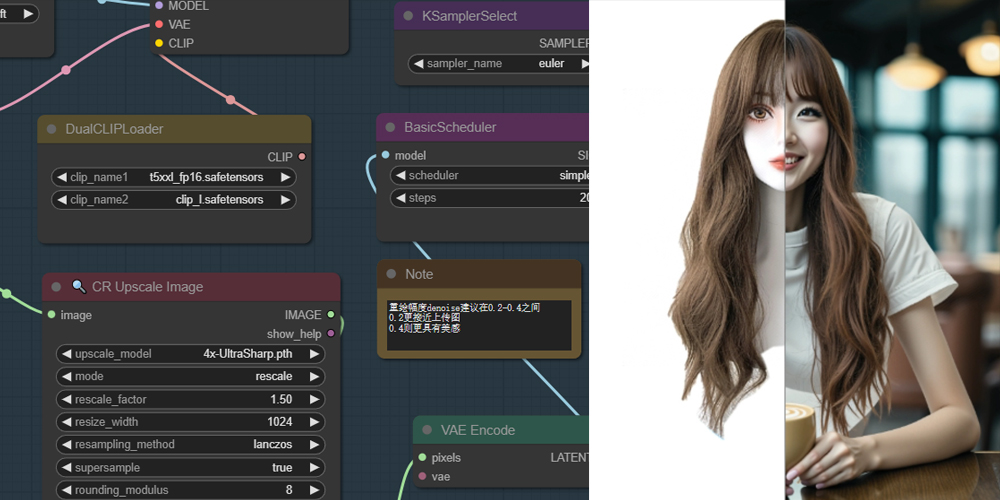Increase resize_width with right arrow
Screen dimensions: 1000x500
pyautogui.click(x=314, y=422)
